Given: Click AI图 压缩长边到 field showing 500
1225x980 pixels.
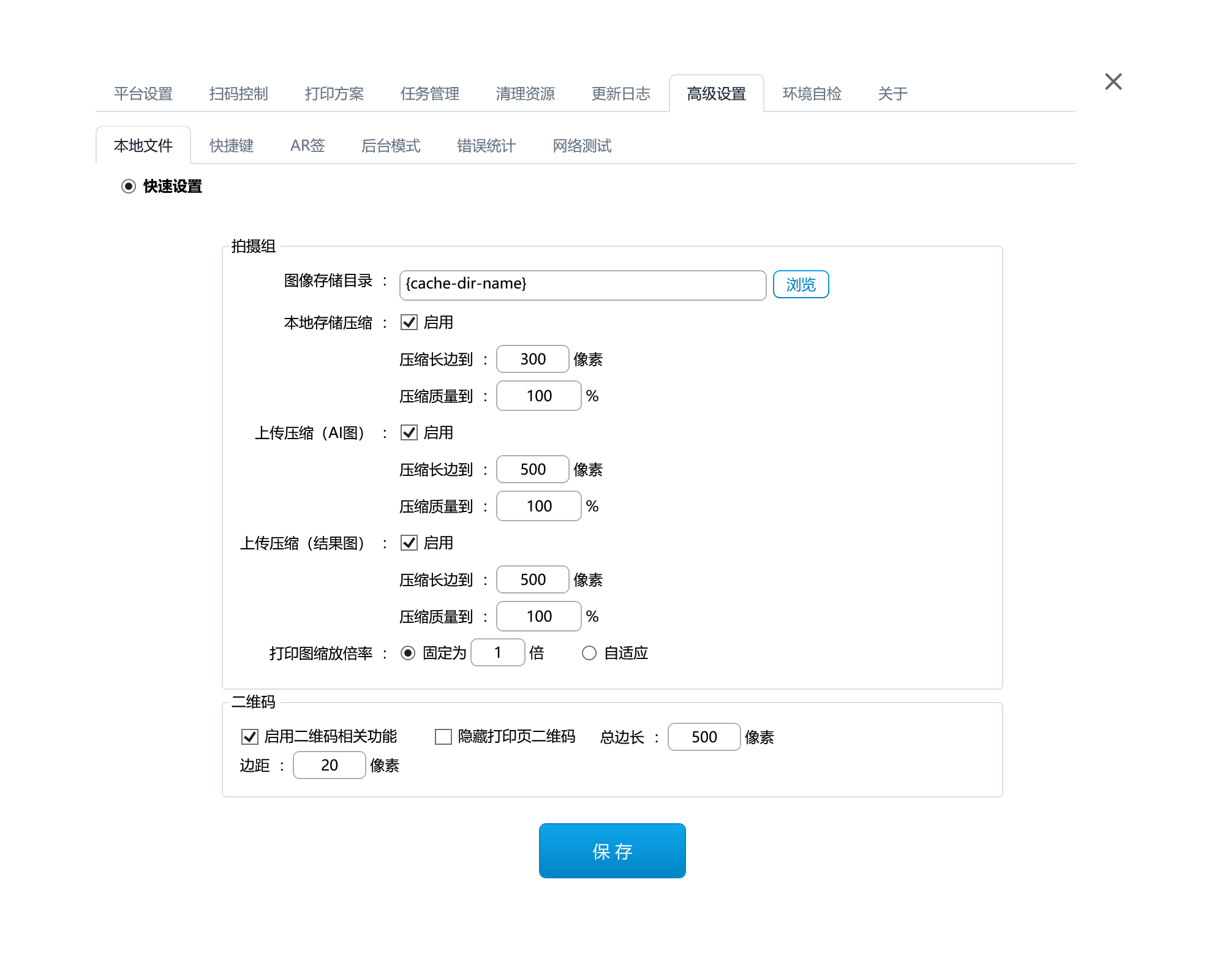Looking at the screenshot, I should pos(533,469).
